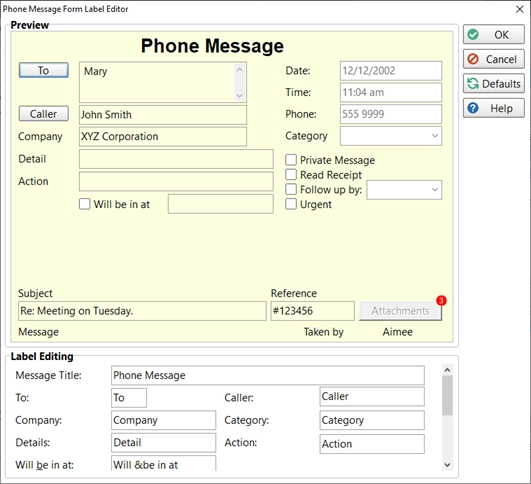Click the Cancel button label
The image size is (531, 484).
click(x=501, y=59)
